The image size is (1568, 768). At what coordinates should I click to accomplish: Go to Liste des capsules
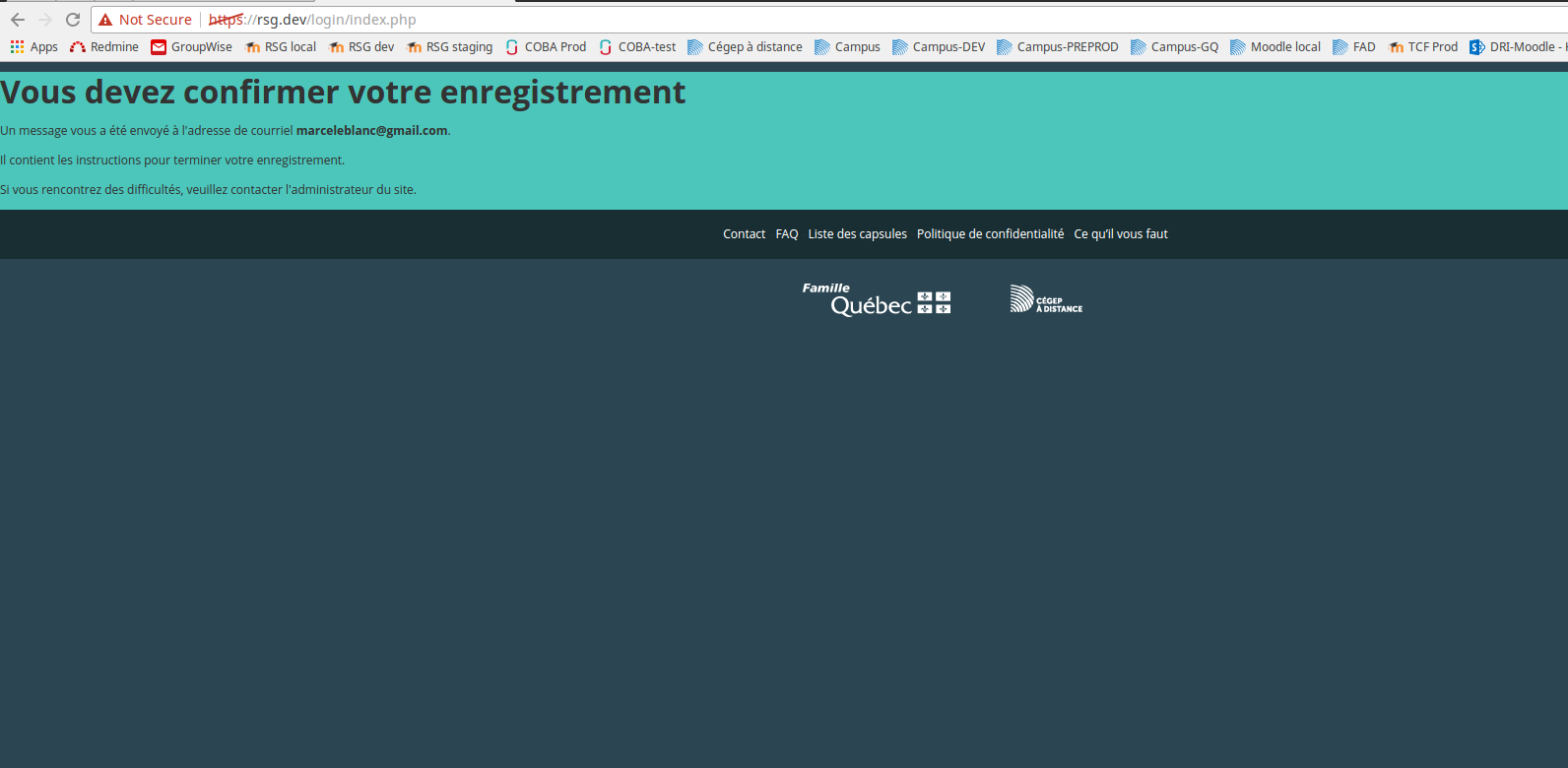(857, 234)
